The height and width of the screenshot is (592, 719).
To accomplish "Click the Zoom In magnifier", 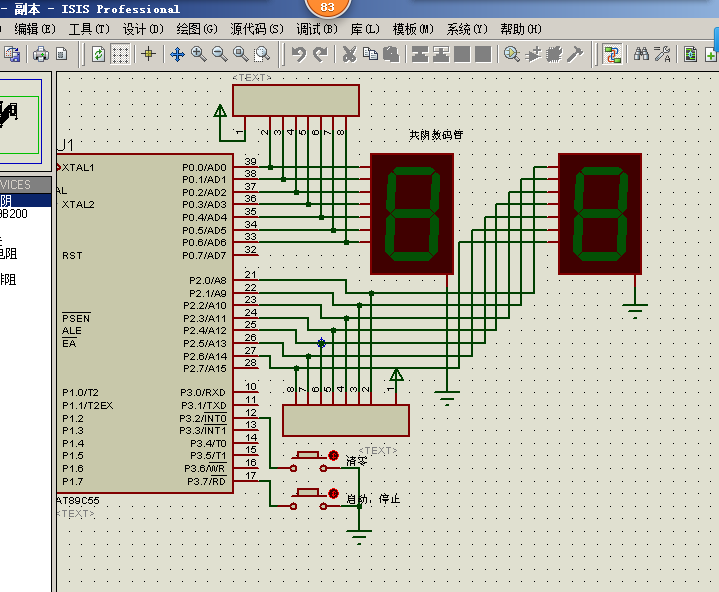I will (198, 54).
